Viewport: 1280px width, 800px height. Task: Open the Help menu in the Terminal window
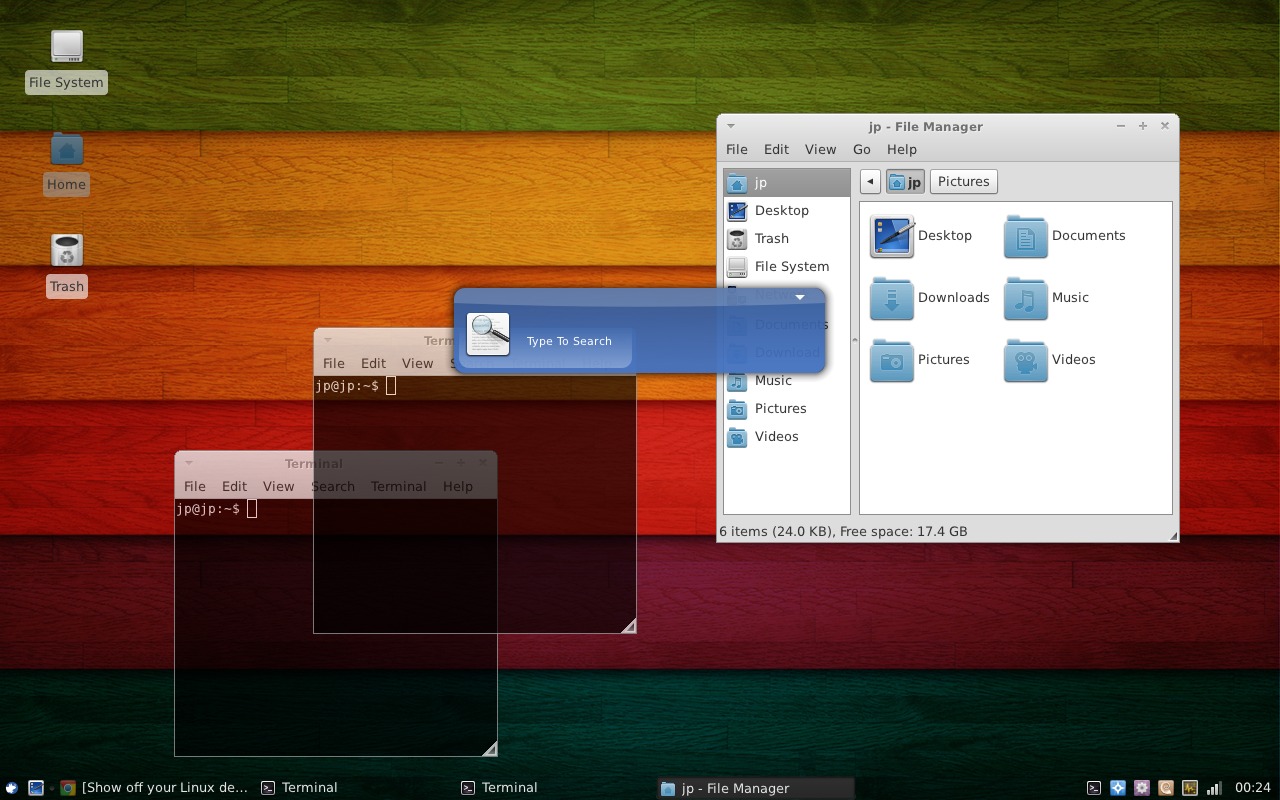click(457, 486)
